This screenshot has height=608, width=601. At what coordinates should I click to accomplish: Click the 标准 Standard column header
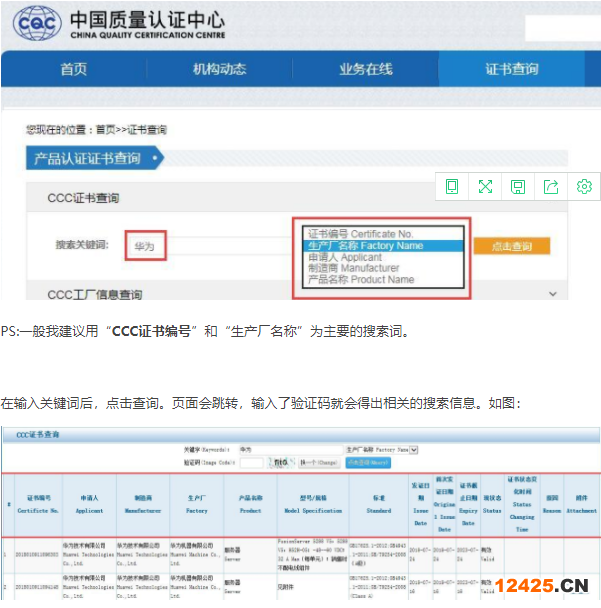[379, 504]
